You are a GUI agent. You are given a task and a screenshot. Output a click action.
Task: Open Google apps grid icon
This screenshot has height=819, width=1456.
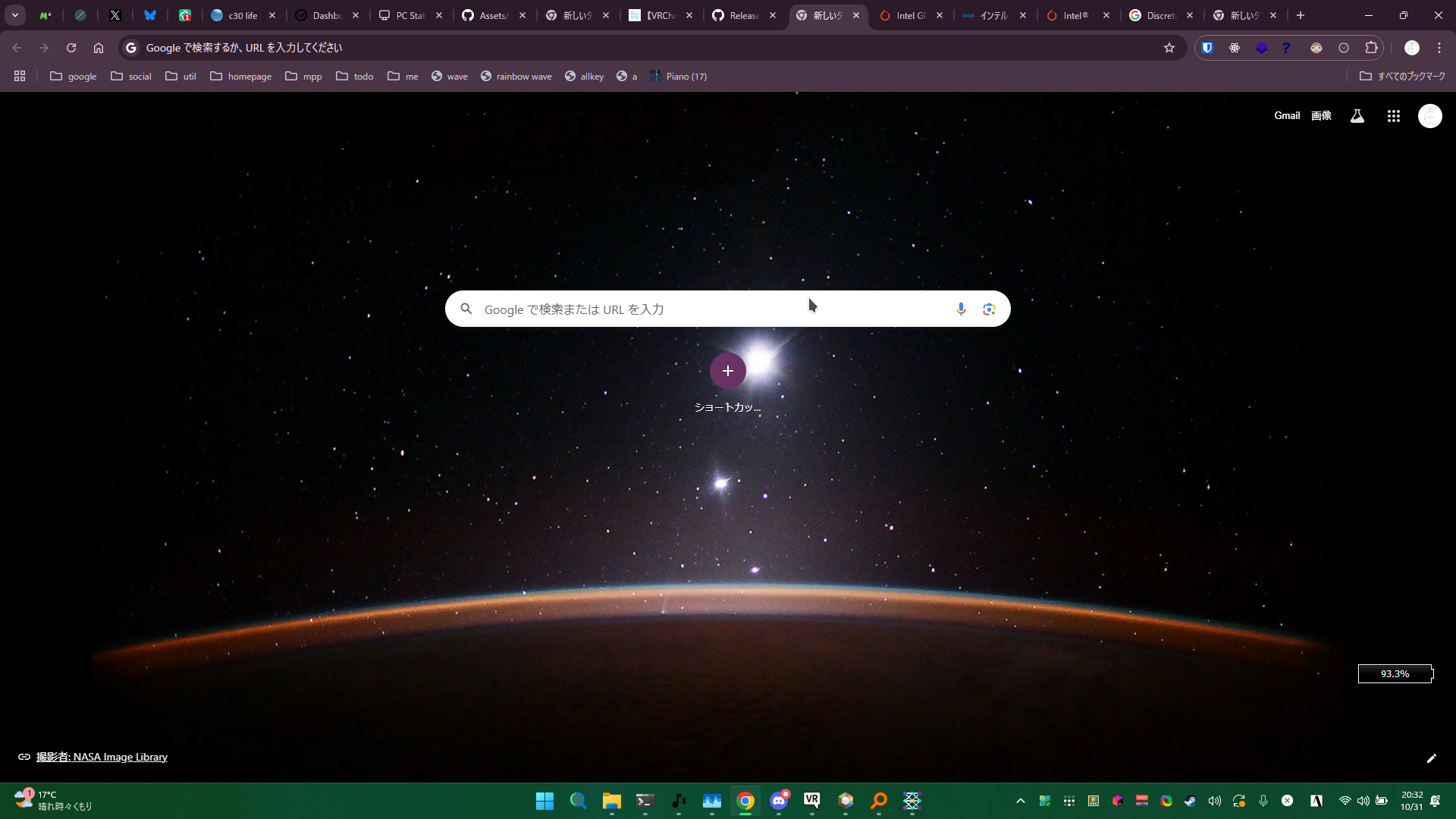(x=1393, y=116)
